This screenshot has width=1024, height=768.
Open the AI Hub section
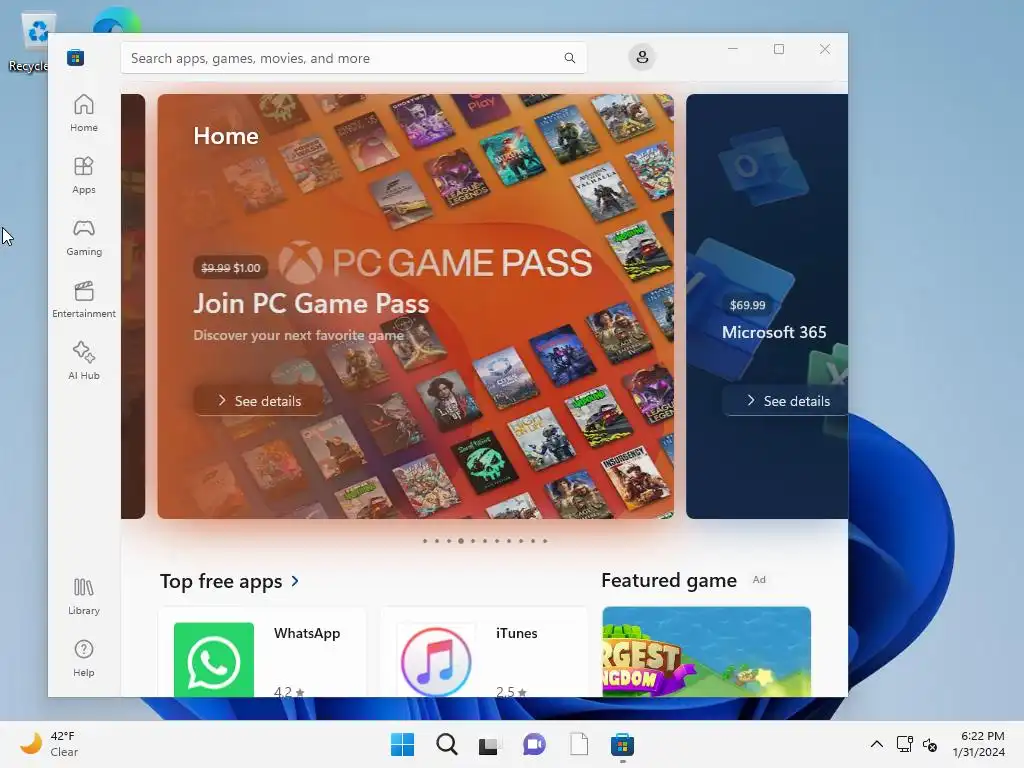(x=84, y=361)
